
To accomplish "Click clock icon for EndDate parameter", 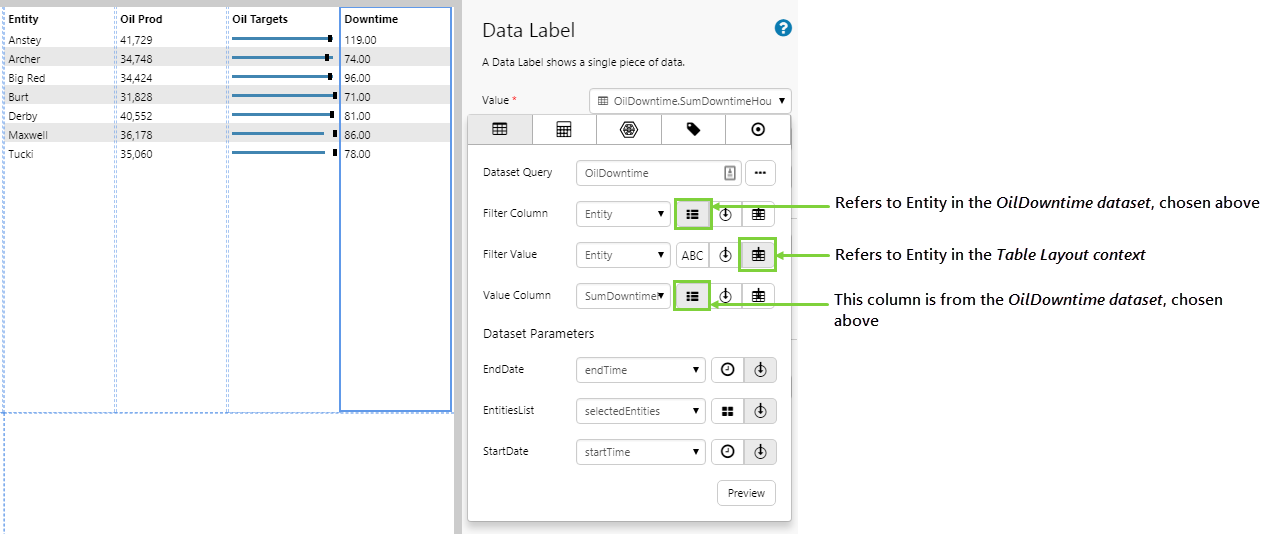I will (727, 370).
